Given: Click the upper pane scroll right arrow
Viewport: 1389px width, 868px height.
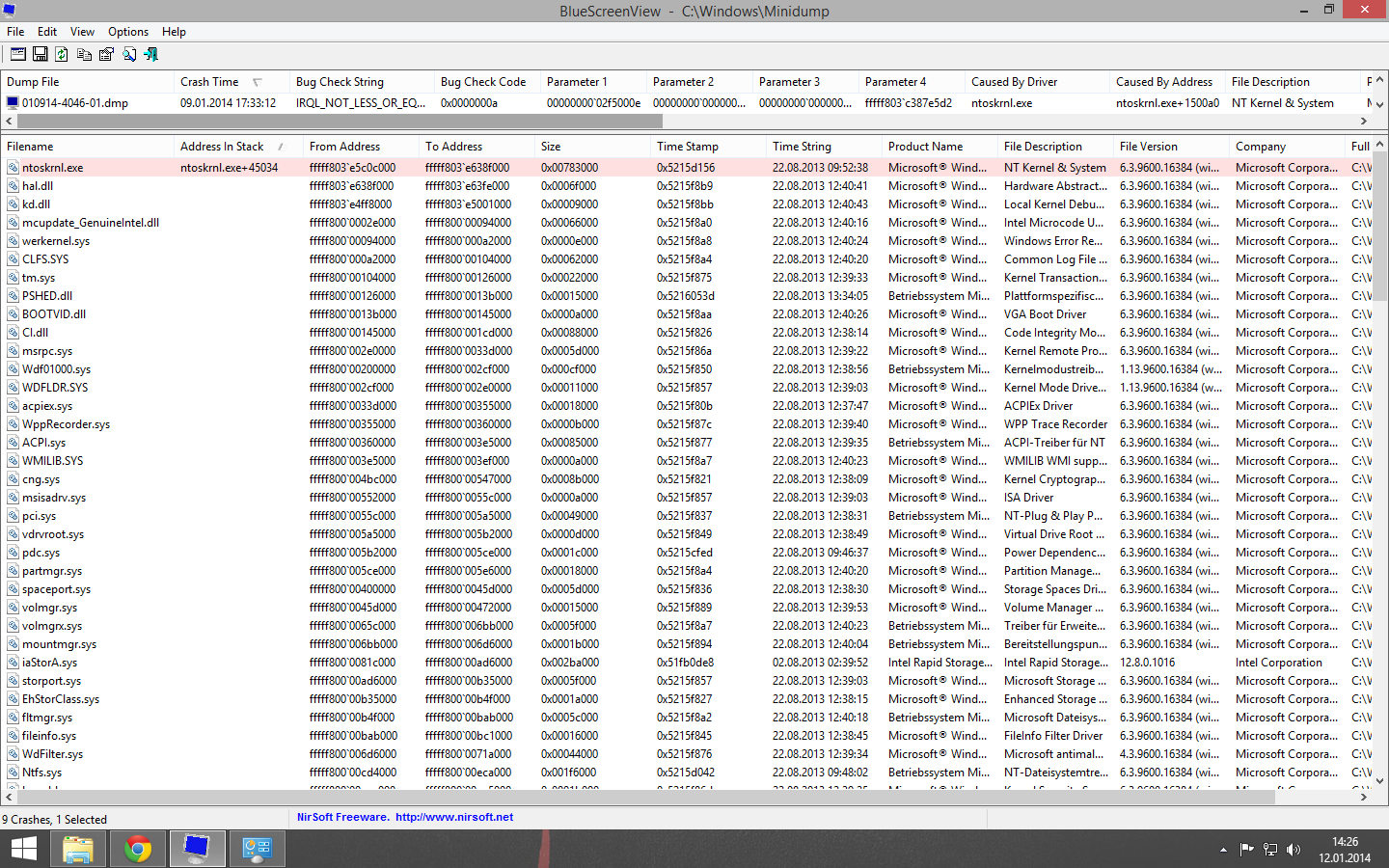Looking at the screenshot, I should point(1364,122).
